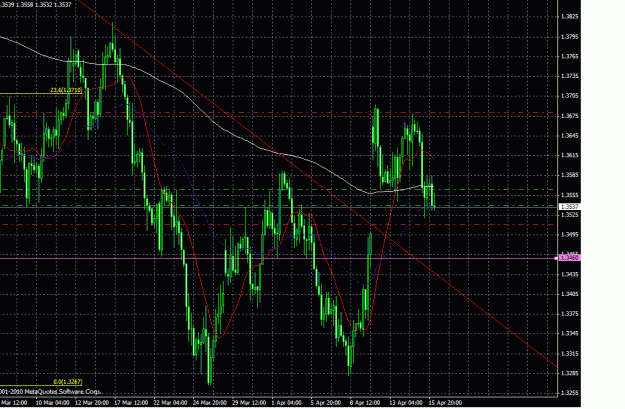Click the 12 Mar 20:00 time label
This screenshot has height=409, width=625.
[91, 403]
